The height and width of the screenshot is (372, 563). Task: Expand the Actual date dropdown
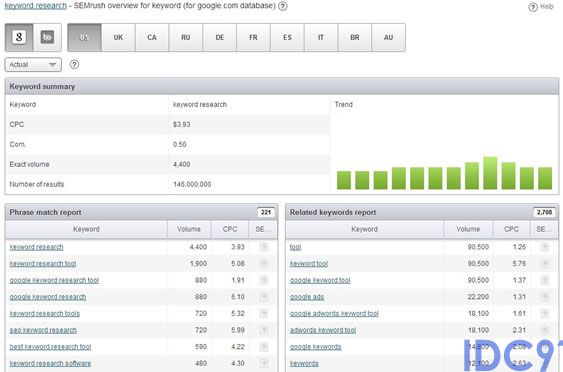click(33, 65)
